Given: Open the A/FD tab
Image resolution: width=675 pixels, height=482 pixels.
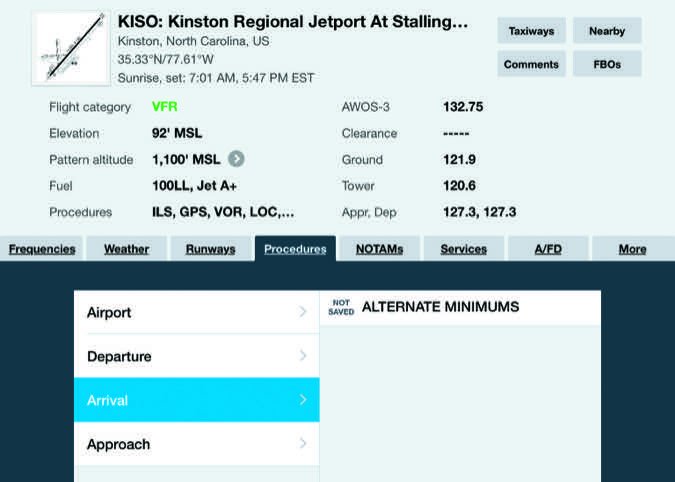Looking at the screenshot, I should 548,249.
